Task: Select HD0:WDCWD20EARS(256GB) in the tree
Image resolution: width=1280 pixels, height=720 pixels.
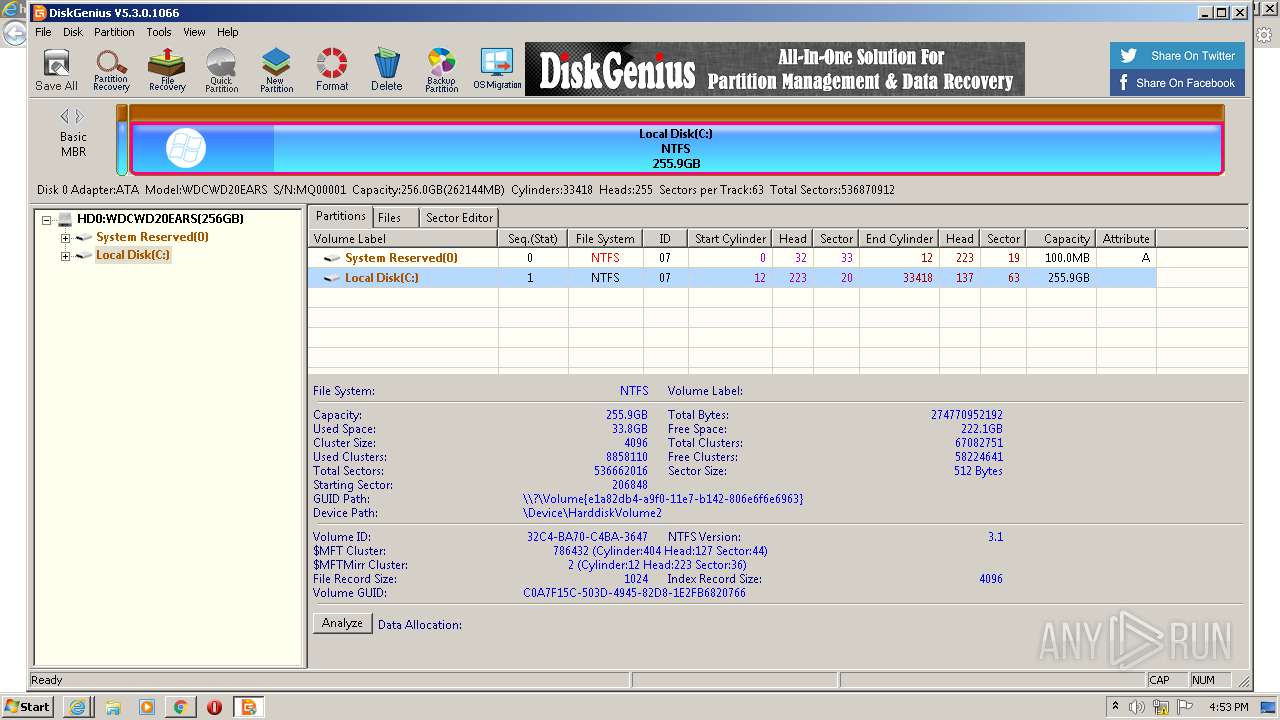Action: click(160, 219)
